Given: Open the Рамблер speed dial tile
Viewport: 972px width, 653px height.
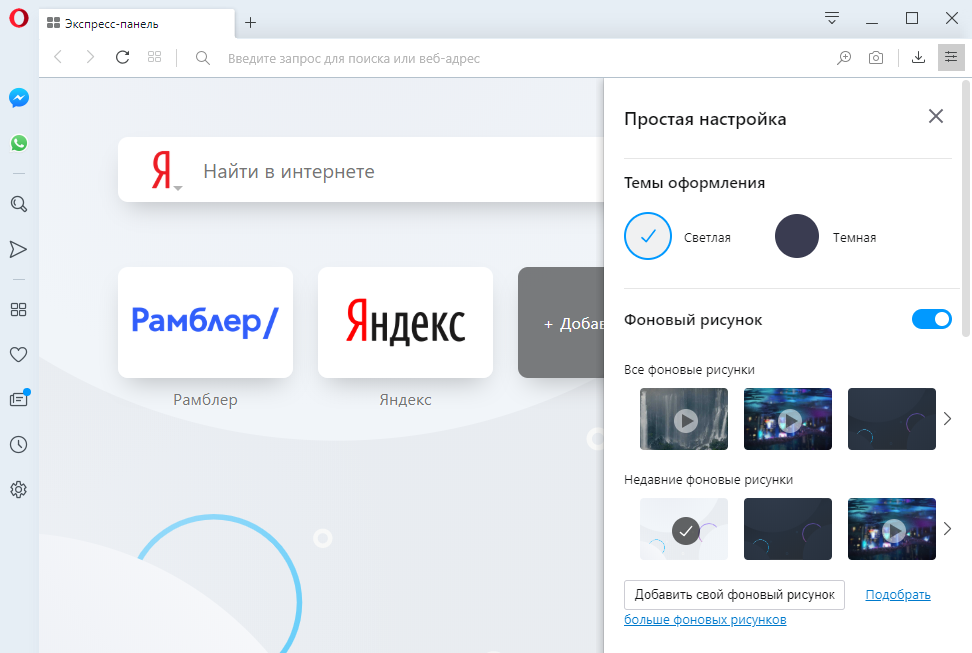Looking at the screenshot, I should (205, 322).
